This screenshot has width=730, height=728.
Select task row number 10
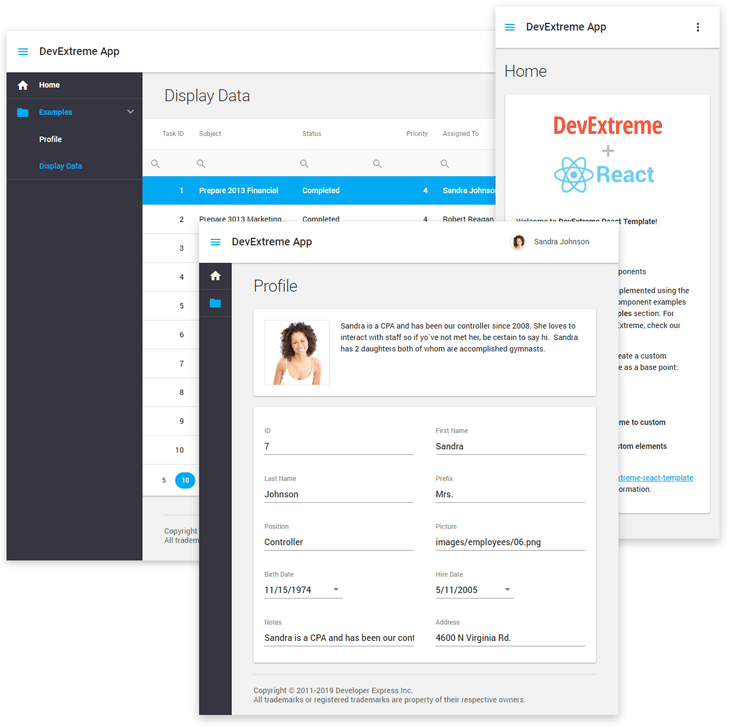pyautogui.click(x=171, y=451)
